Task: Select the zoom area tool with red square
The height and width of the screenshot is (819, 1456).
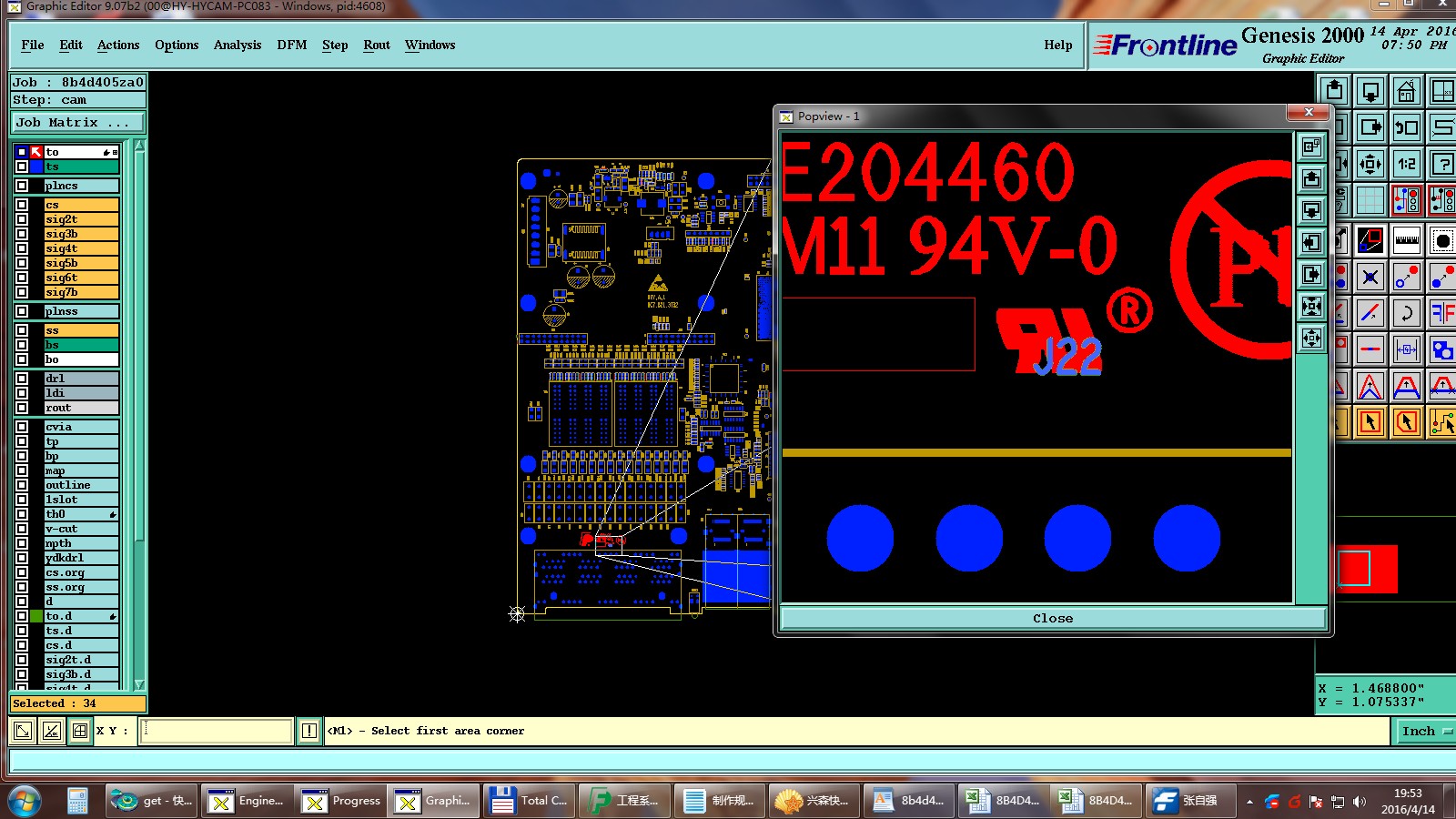Action: tap(1370, 240)
